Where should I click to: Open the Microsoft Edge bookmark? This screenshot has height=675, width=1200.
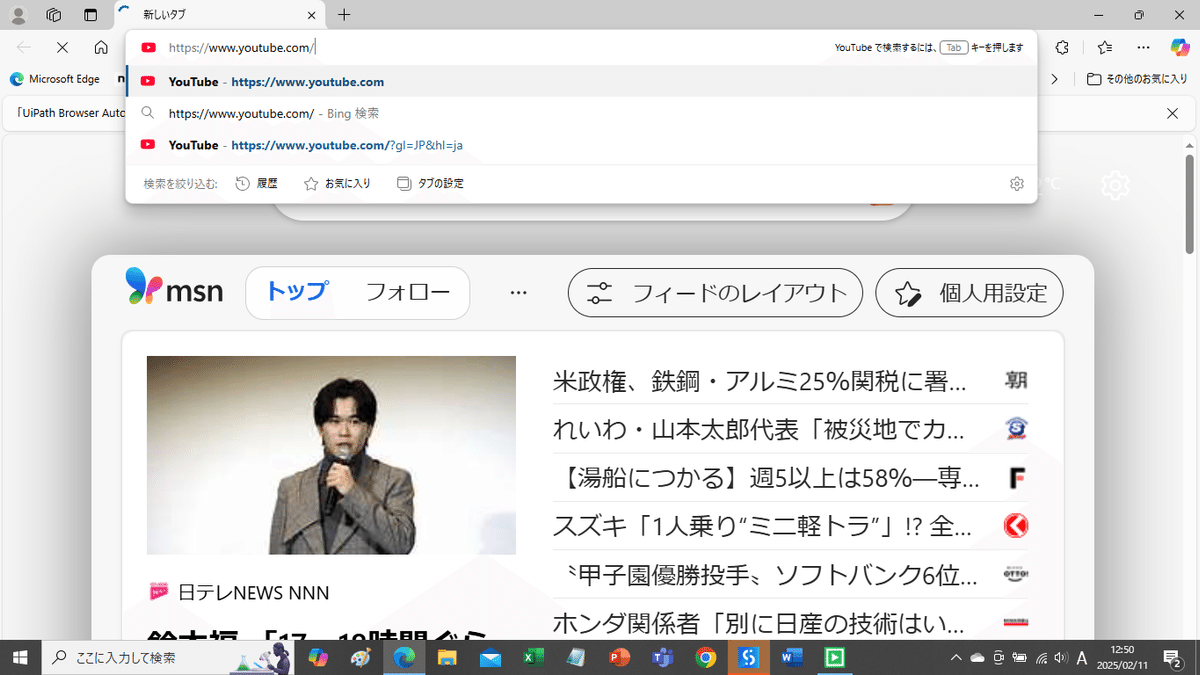pos(55,79)
